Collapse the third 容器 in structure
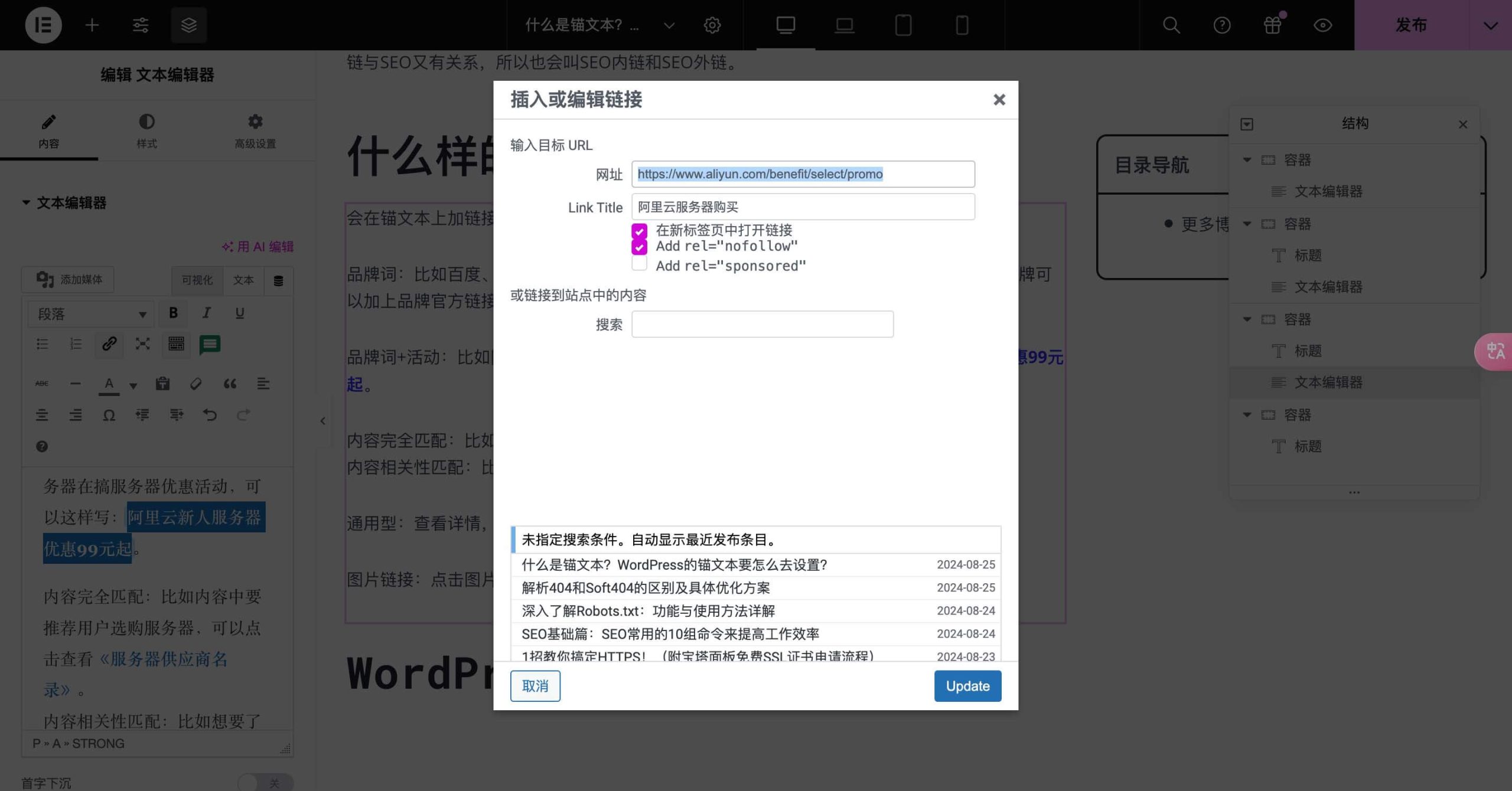1512x791 pixels. pos(1247,319)
